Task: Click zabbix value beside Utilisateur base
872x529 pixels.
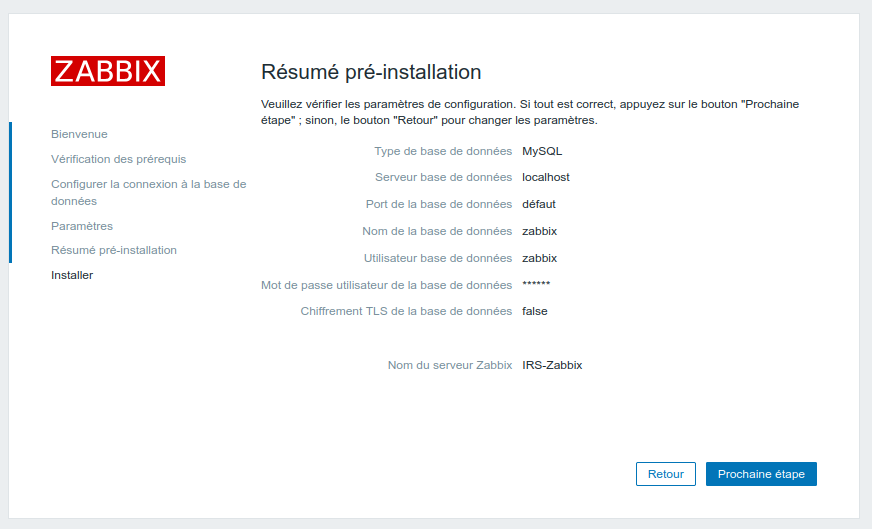Action: click(x=539, y=258)
